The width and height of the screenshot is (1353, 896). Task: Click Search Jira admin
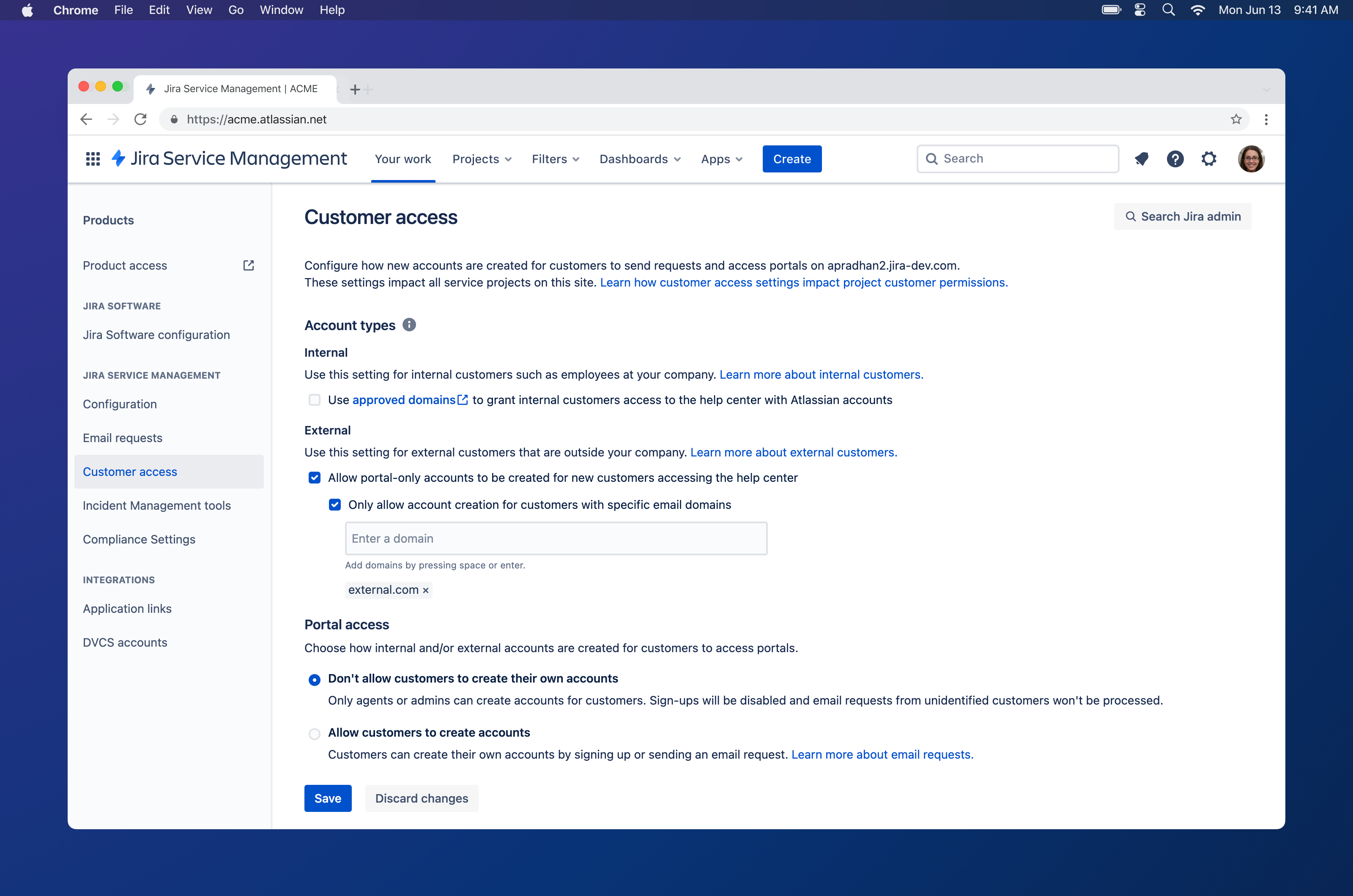click(1182, 216)
